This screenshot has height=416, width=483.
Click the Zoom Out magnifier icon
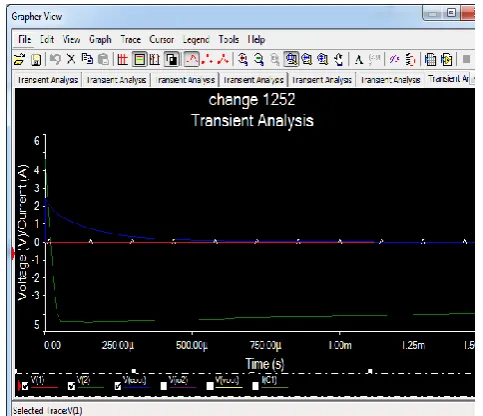tap(259, 59)
